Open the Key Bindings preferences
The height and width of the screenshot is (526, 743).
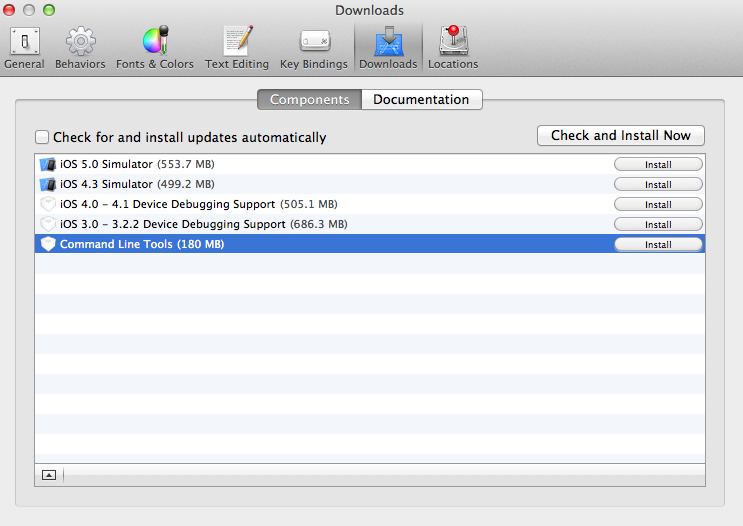coord(314,48)
